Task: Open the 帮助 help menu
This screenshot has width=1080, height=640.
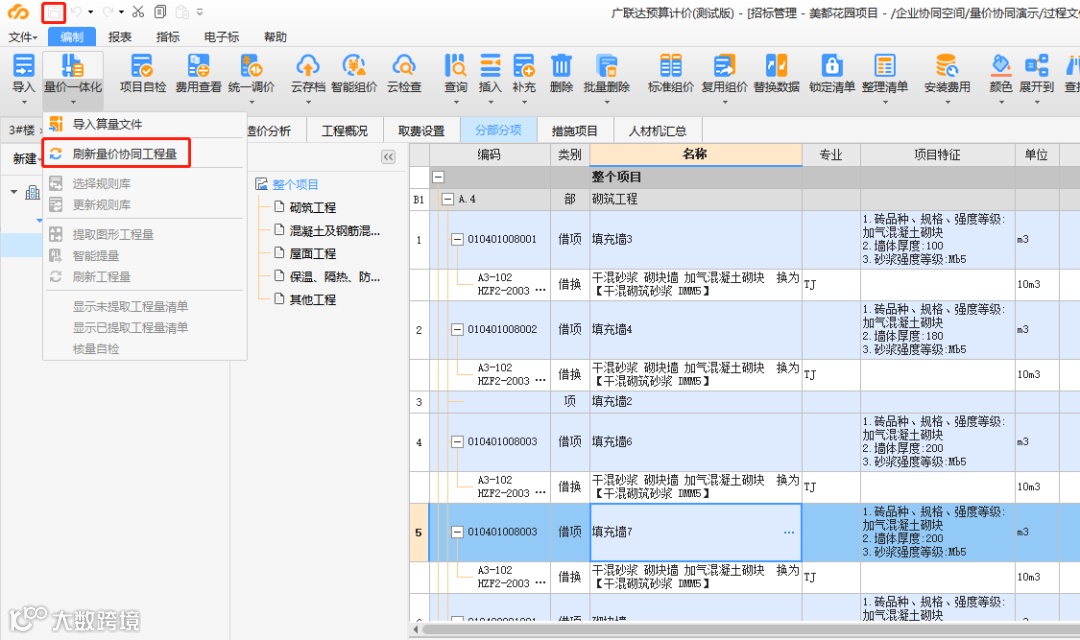Action: [x=275, y=37]
